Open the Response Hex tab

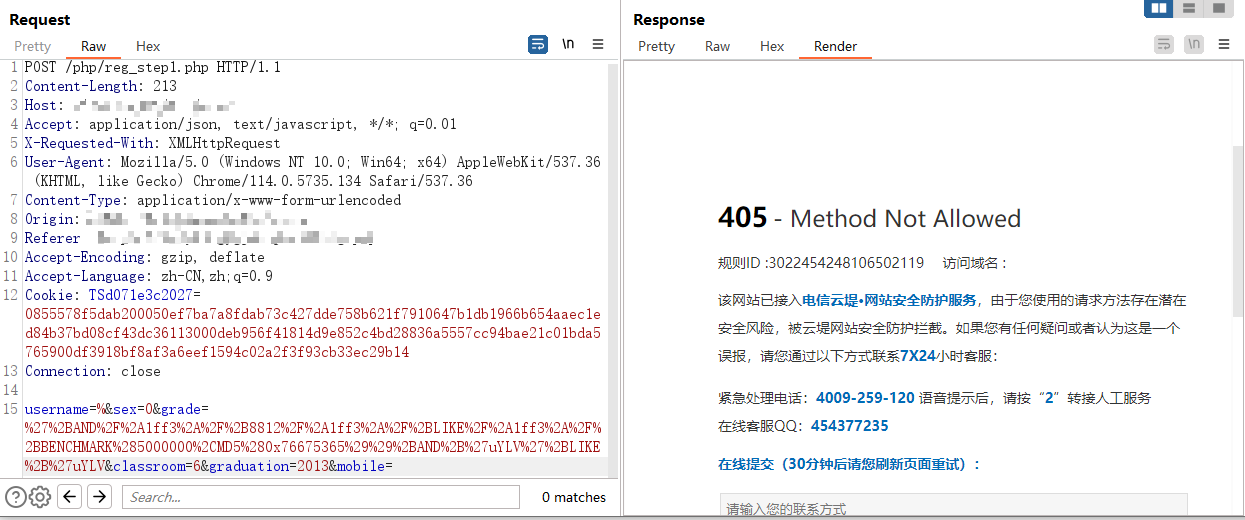coord(772,46)
